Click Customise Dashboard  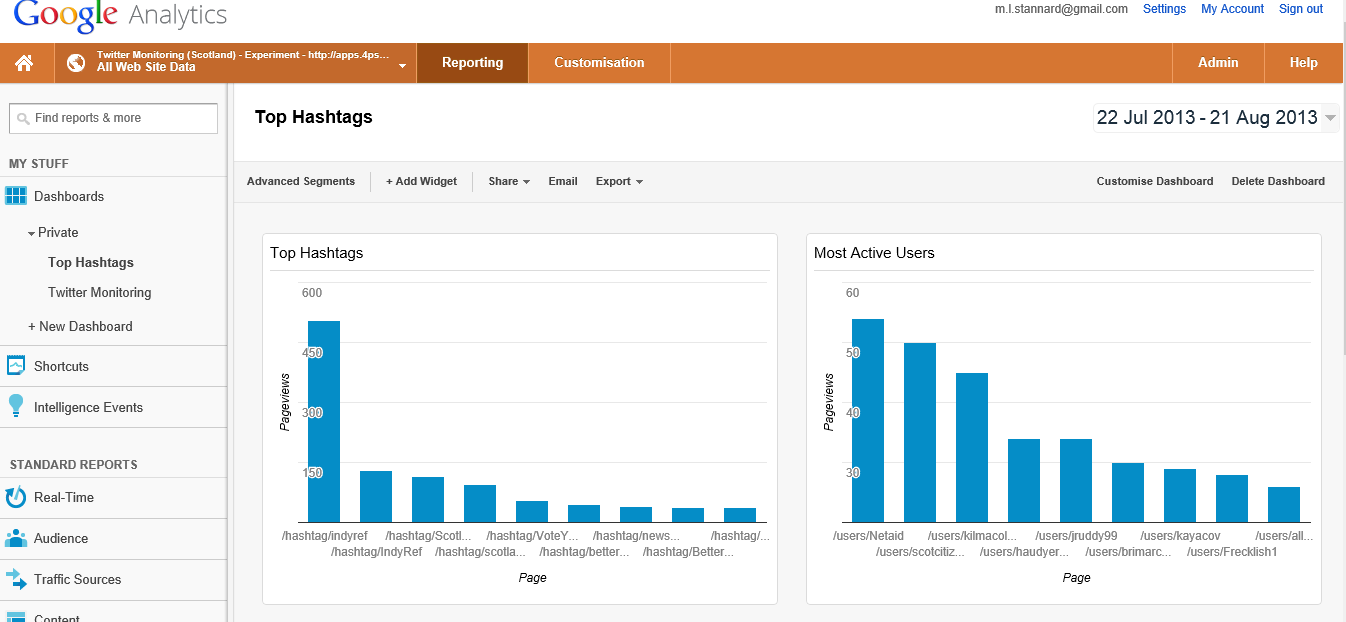[x=1155, y=181]
